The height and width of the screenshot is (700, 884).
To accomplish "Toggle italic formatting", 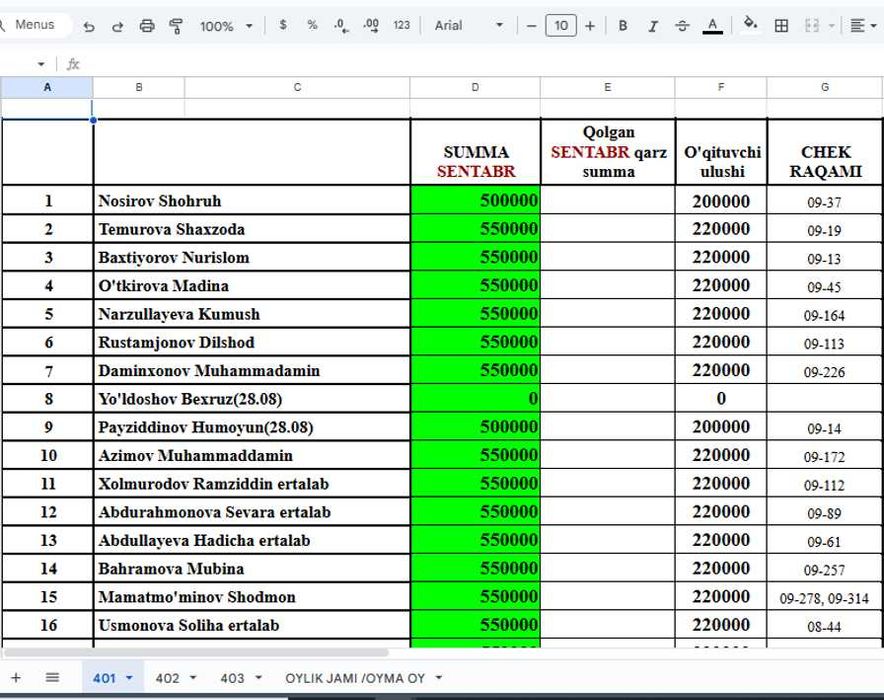I will pyautogui.click(x=653, y=26).
